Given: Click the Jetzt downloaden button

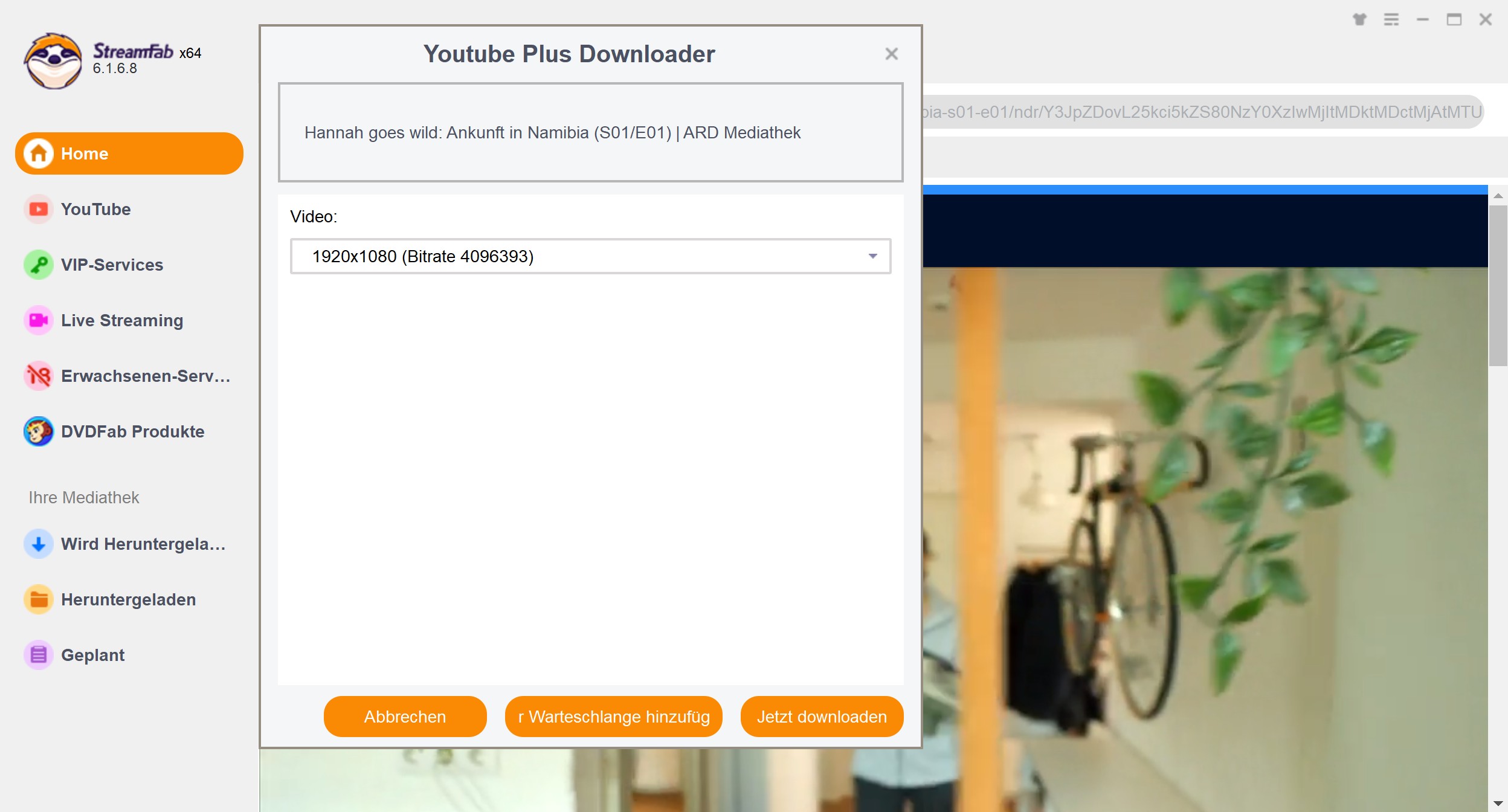Looking at the screenshot, I should click(x=822, y=717).
